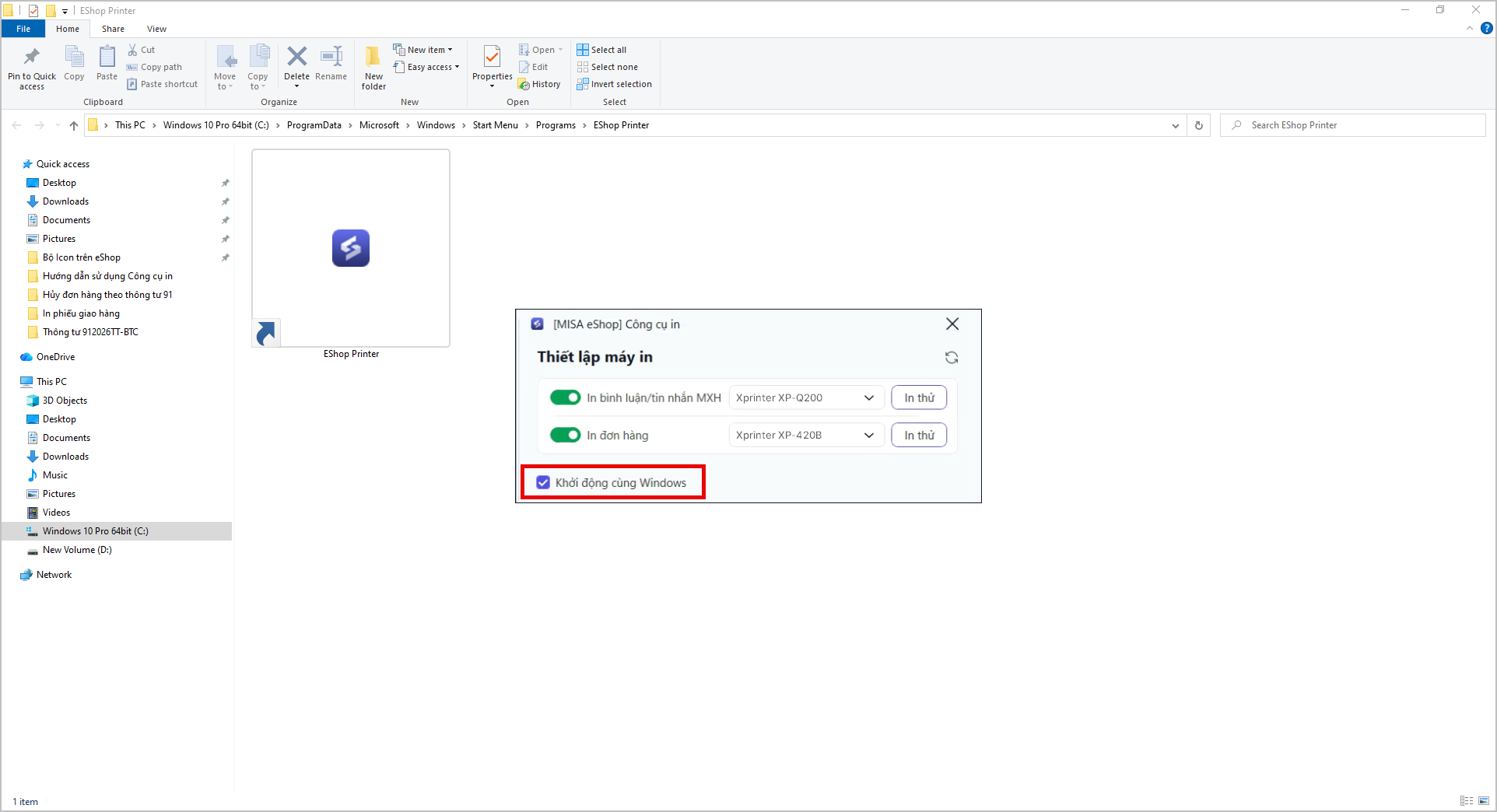Open the Share ribbon tab
The width and height of the screenshot is (1497, 812).
point(113,29)
